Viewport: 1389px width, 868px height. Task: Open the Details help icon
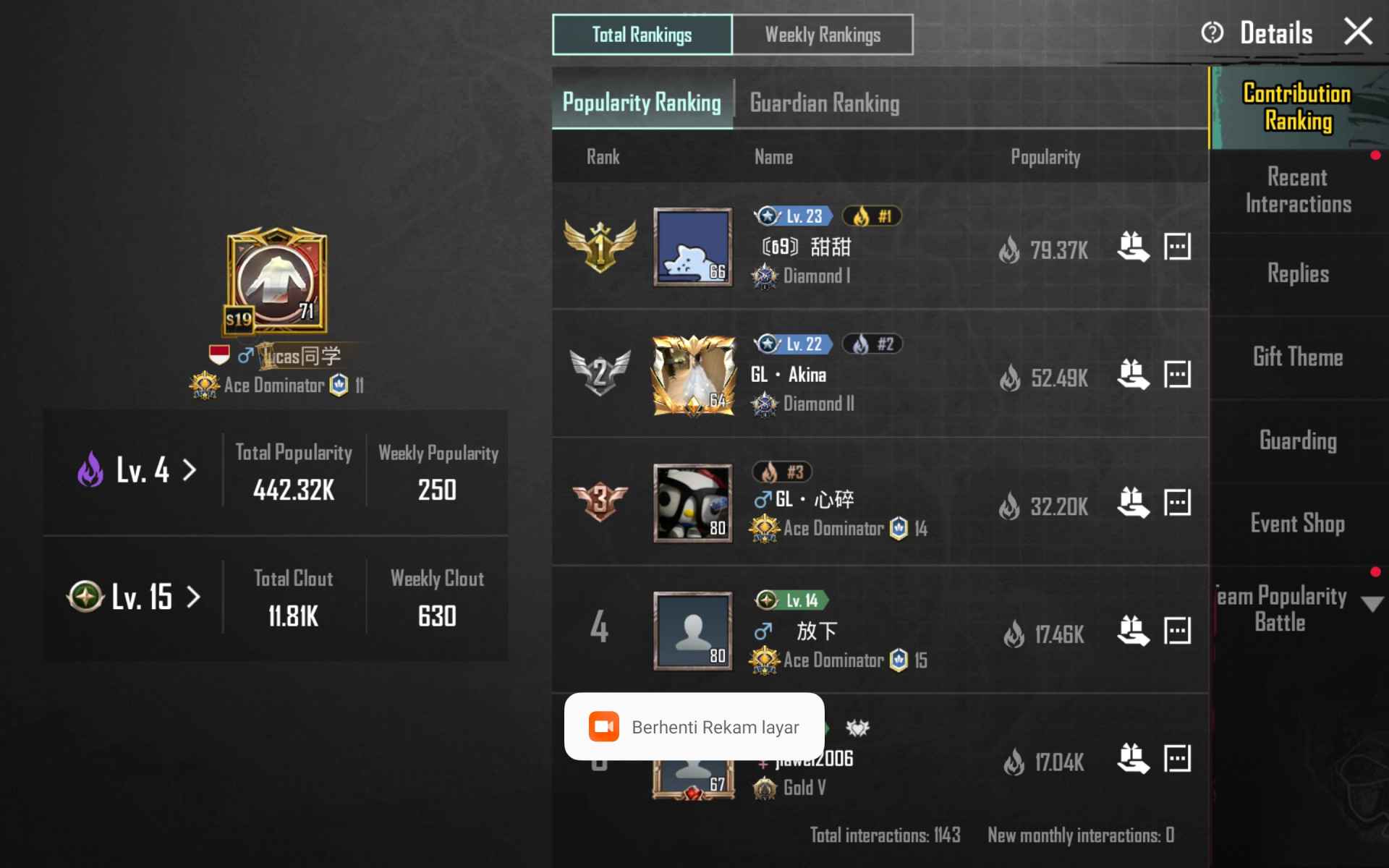click(x=1212, y=33)
